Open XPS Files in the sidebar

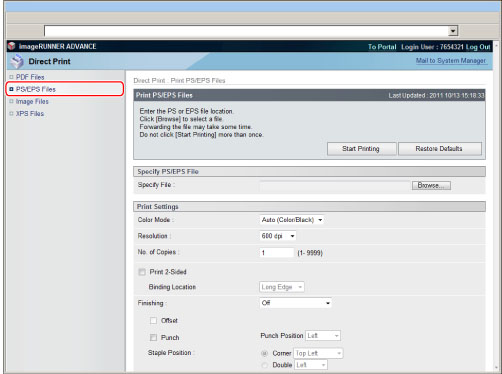click(30, 114)
